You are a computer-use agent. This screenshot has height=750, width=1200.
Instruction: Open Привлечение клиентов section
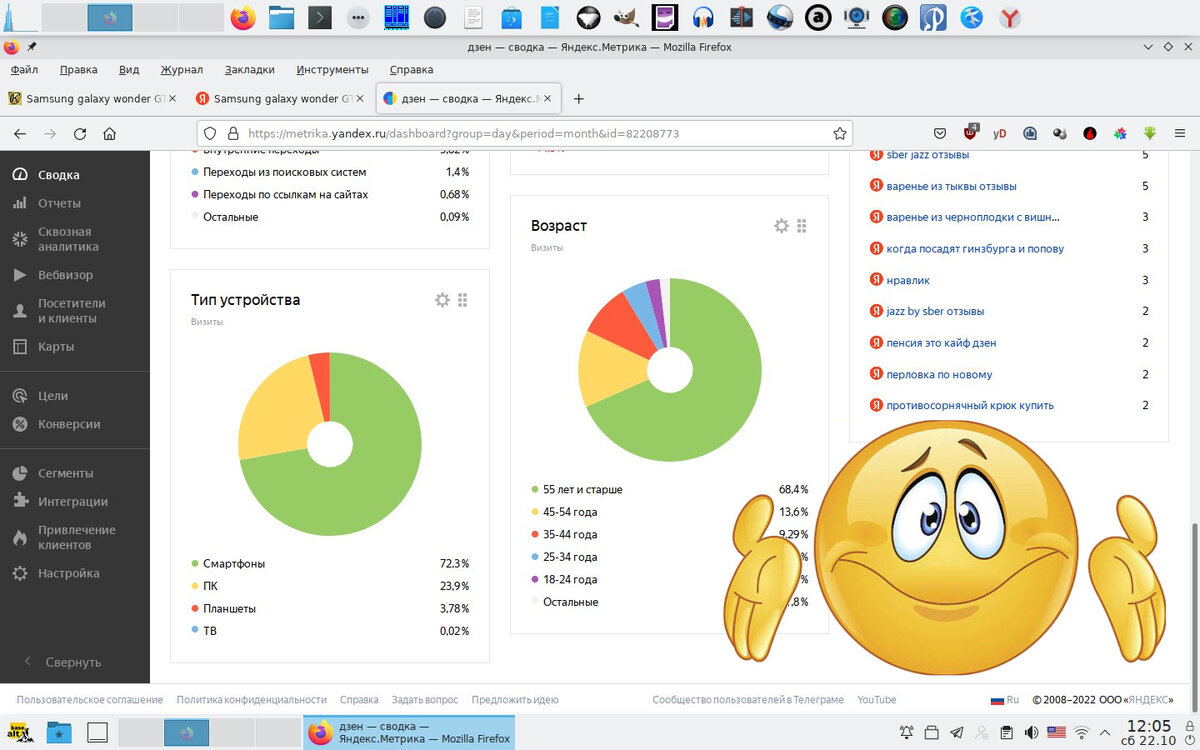(77, 537)
